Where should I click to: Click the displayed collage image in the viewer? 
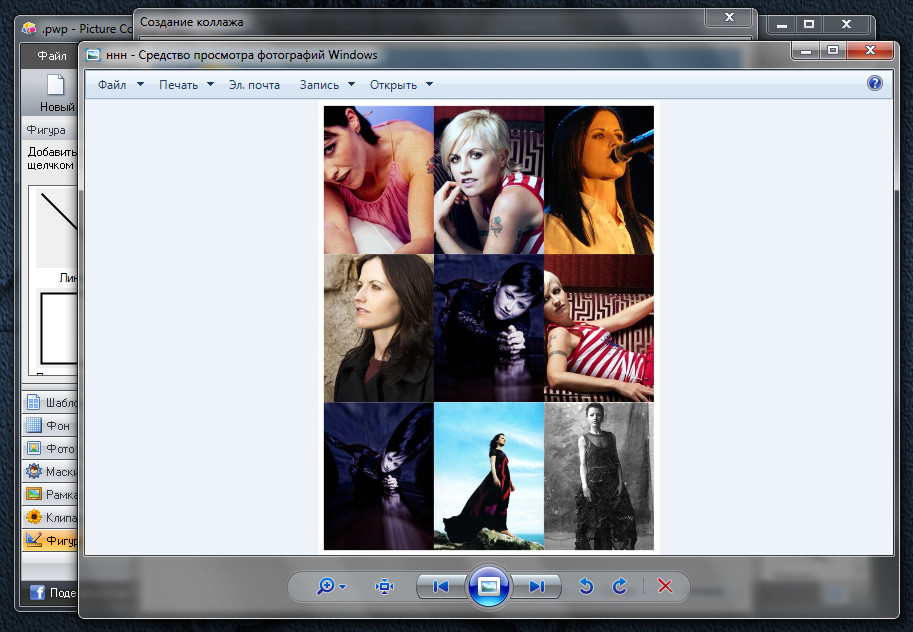[x=489, y=327]
